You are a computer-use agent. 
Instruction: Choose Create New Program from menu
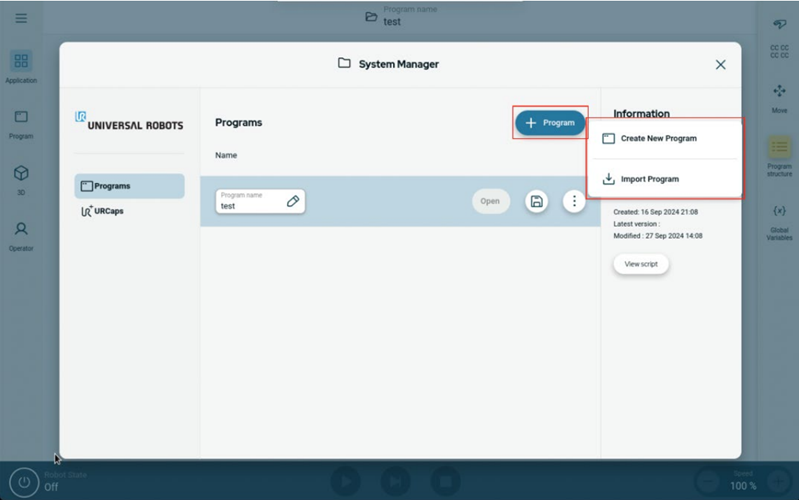pos(658,139)
